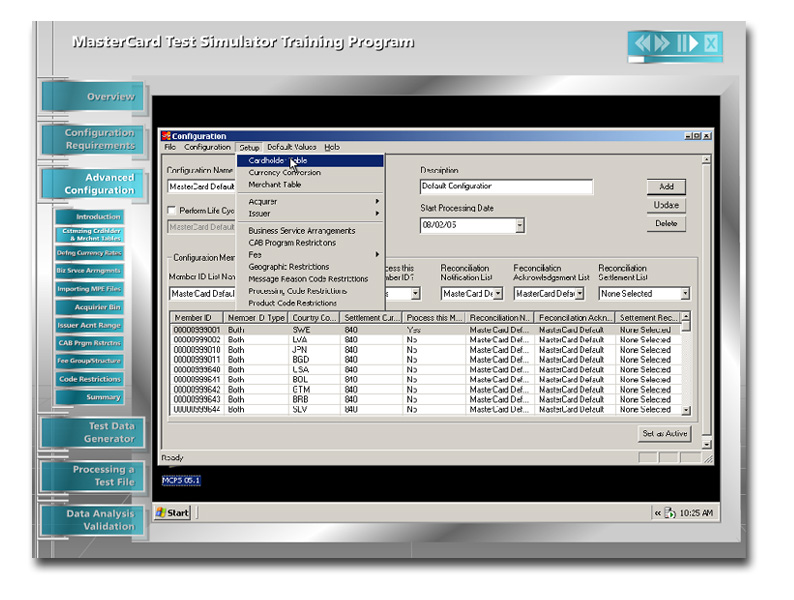Open Processing a Test File section
This screenshot has height=600, width=794.
pyautogui.click(x=93, y=475)
